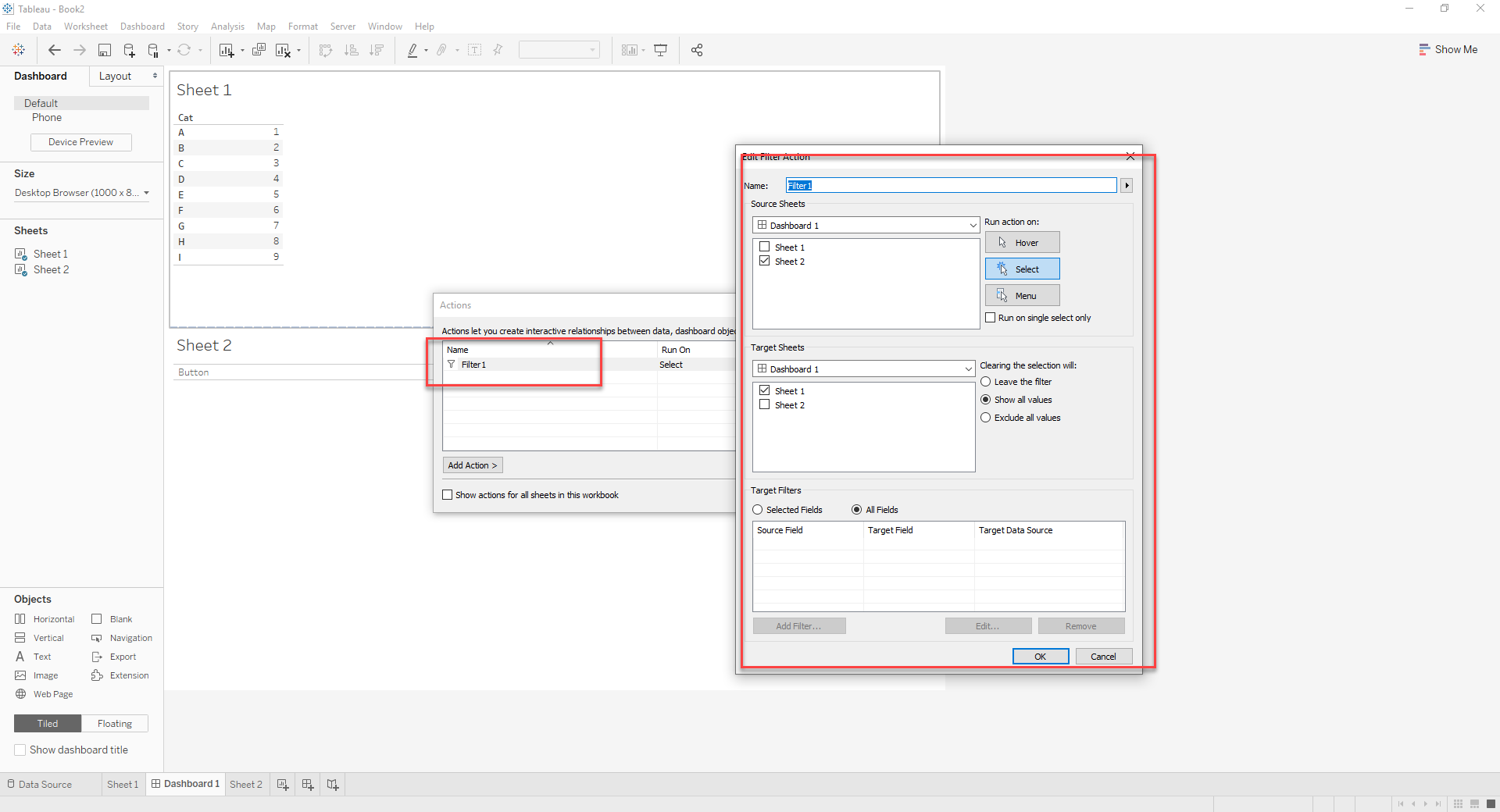Switch to the Sheet 2 tab at bottom
1500x812 pixels.
tap(246, 785)
